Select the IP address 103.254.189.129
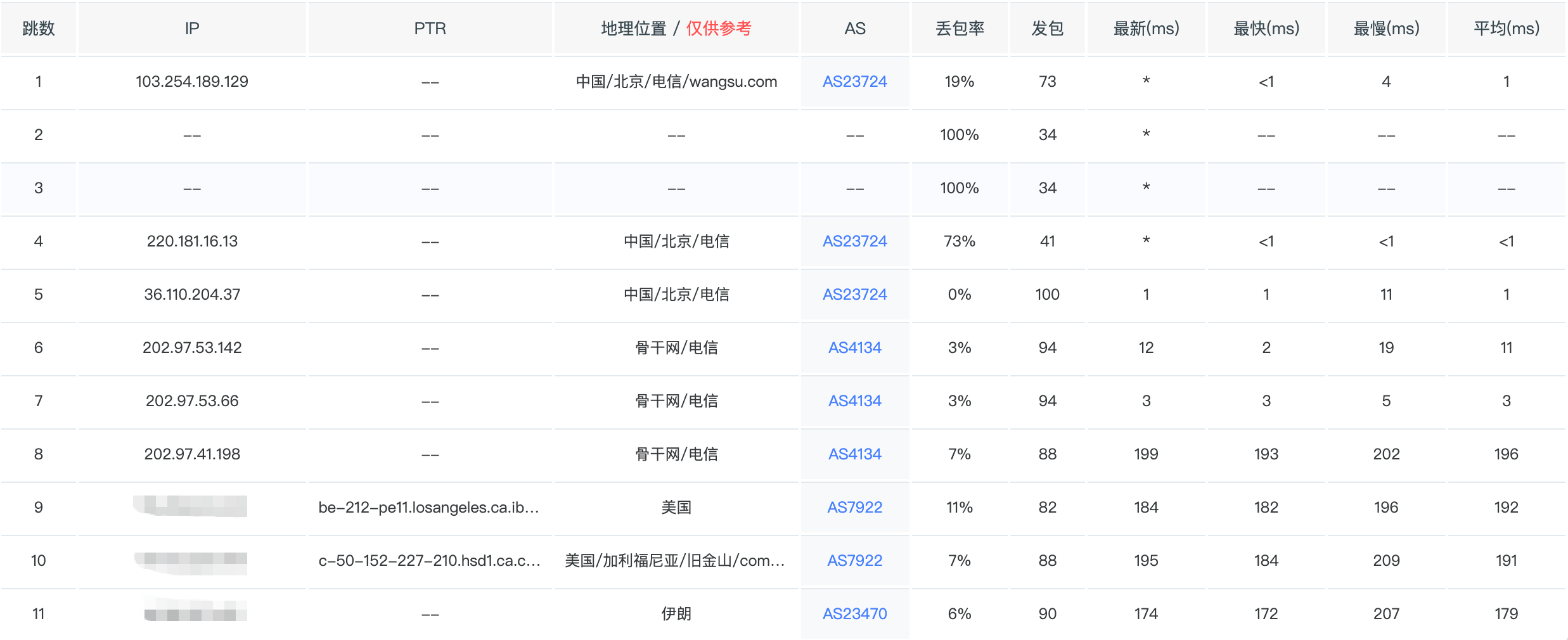 (191, 82)
